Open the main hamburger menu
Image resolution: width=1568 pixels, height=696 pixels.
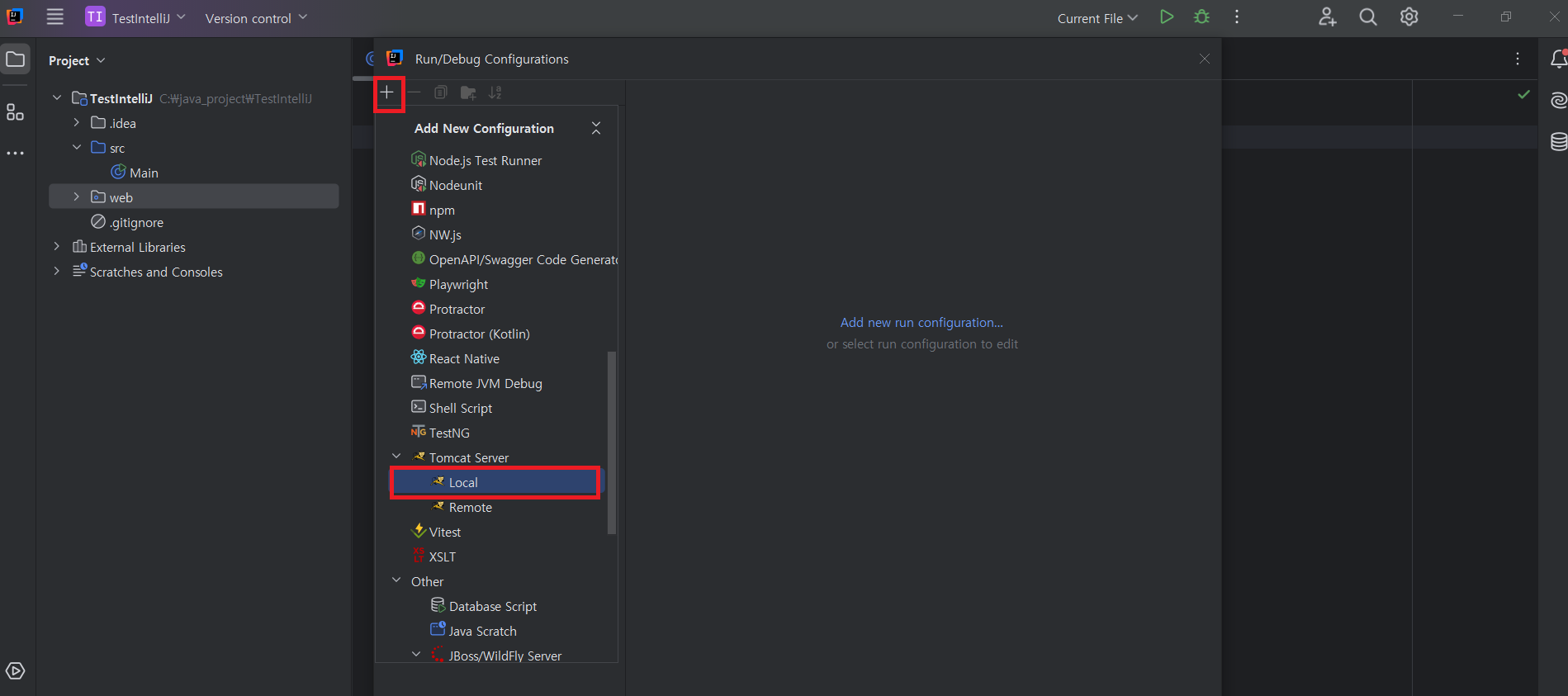click(x=54, y=17)
